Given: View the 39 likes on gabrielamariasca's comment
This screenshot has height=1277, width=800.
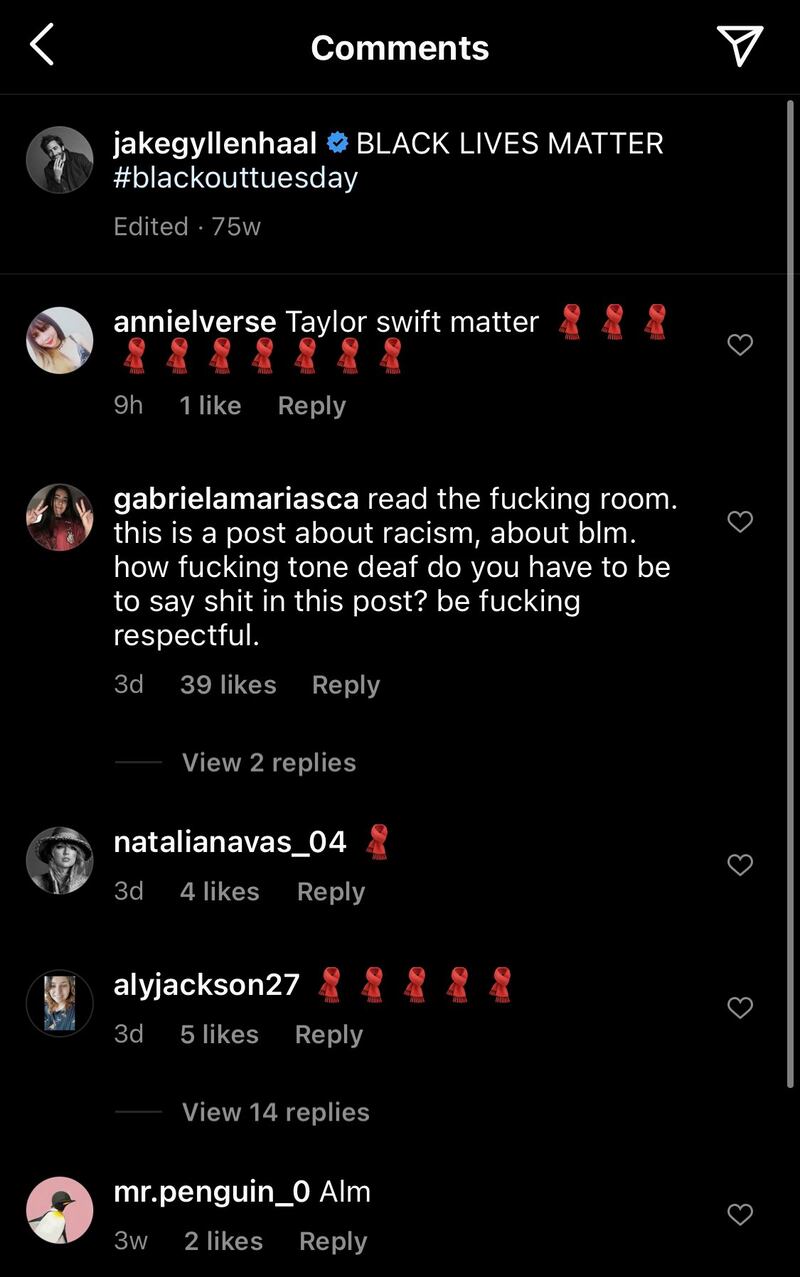Looking at the screenshot, I should click(228, 685).
